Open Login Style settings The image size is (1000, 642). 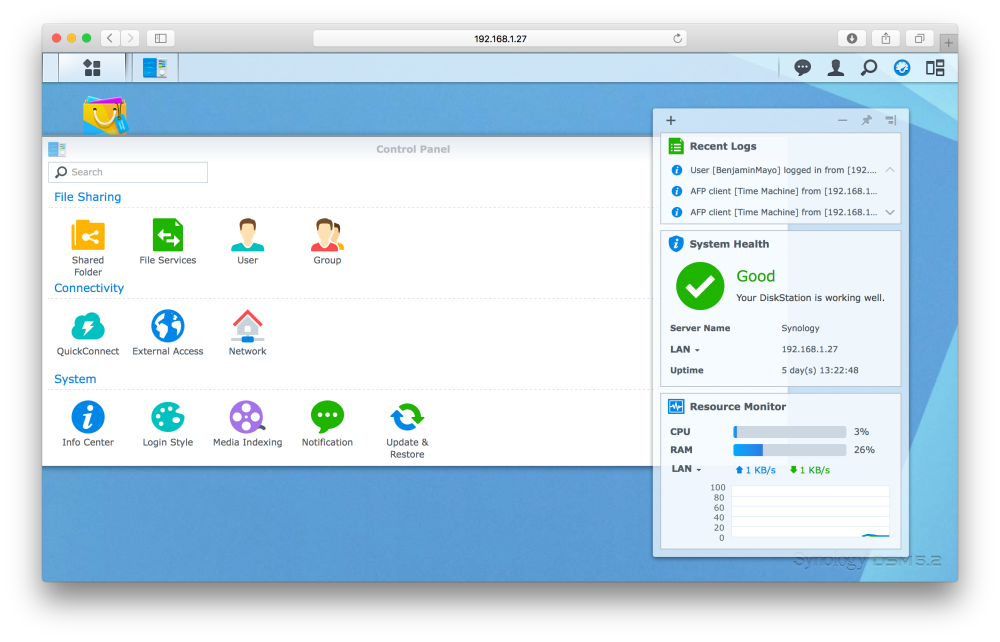click(167, 418)
